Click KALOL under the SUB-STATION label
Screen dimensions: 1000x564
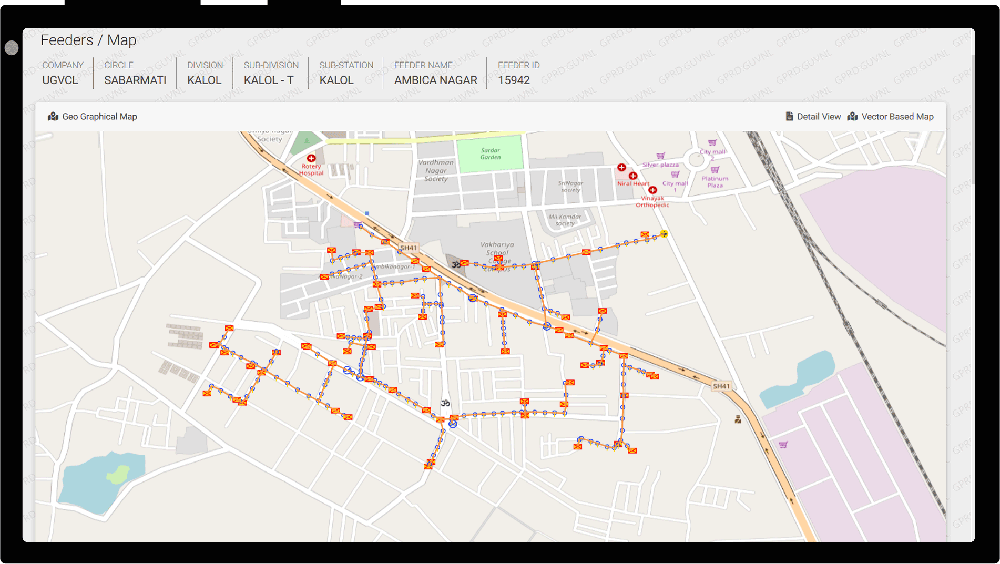pos(336,80)
